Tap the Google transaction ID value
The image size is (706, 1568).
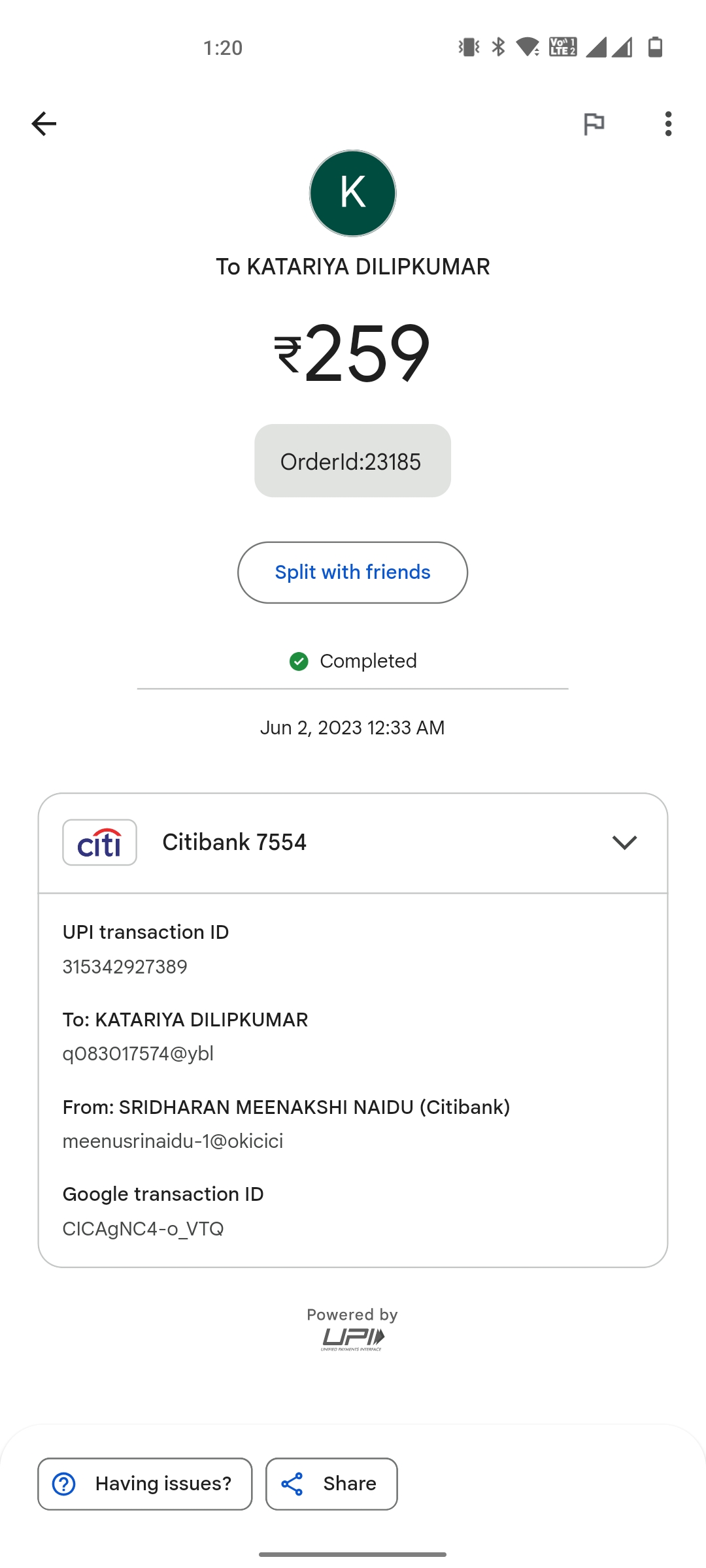[x=143, y=1229]
